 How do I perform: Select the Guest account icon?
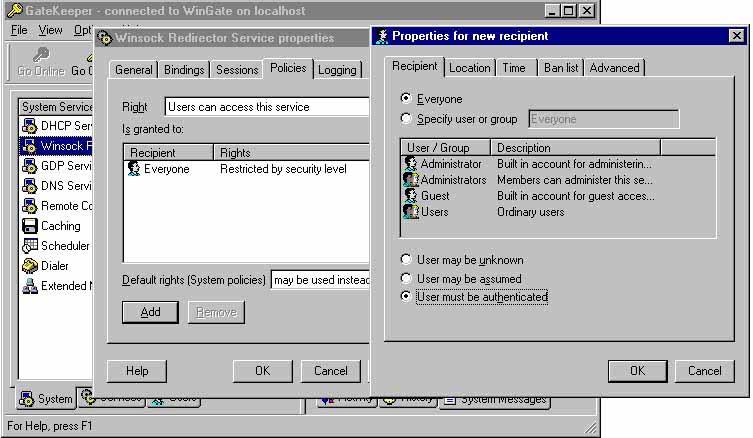[x=410, y=196]
